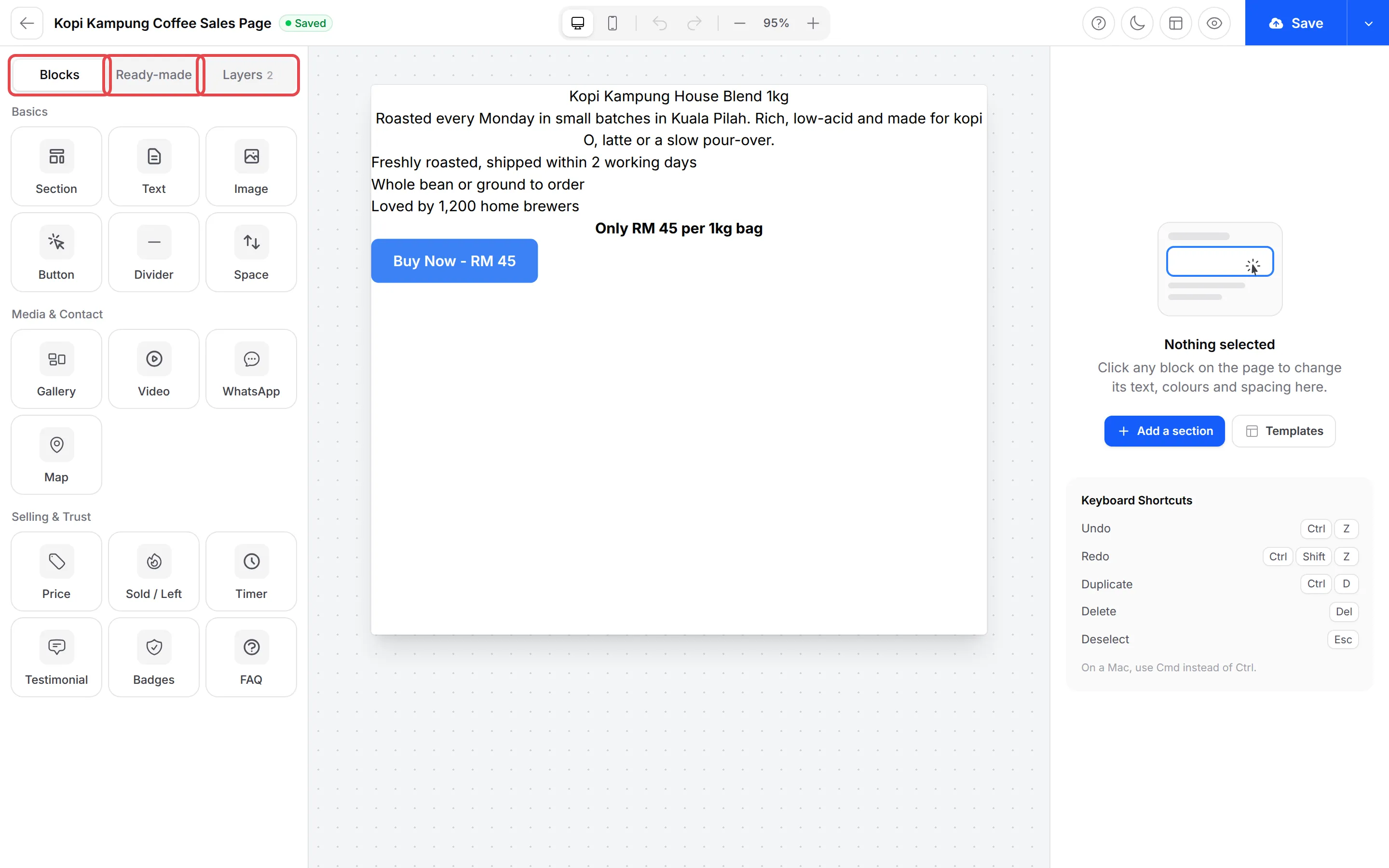Image resolution: width=1389 pixels, height=868 pixels.
Task: Switch to desktop preview mode
Action: [577, 23]
